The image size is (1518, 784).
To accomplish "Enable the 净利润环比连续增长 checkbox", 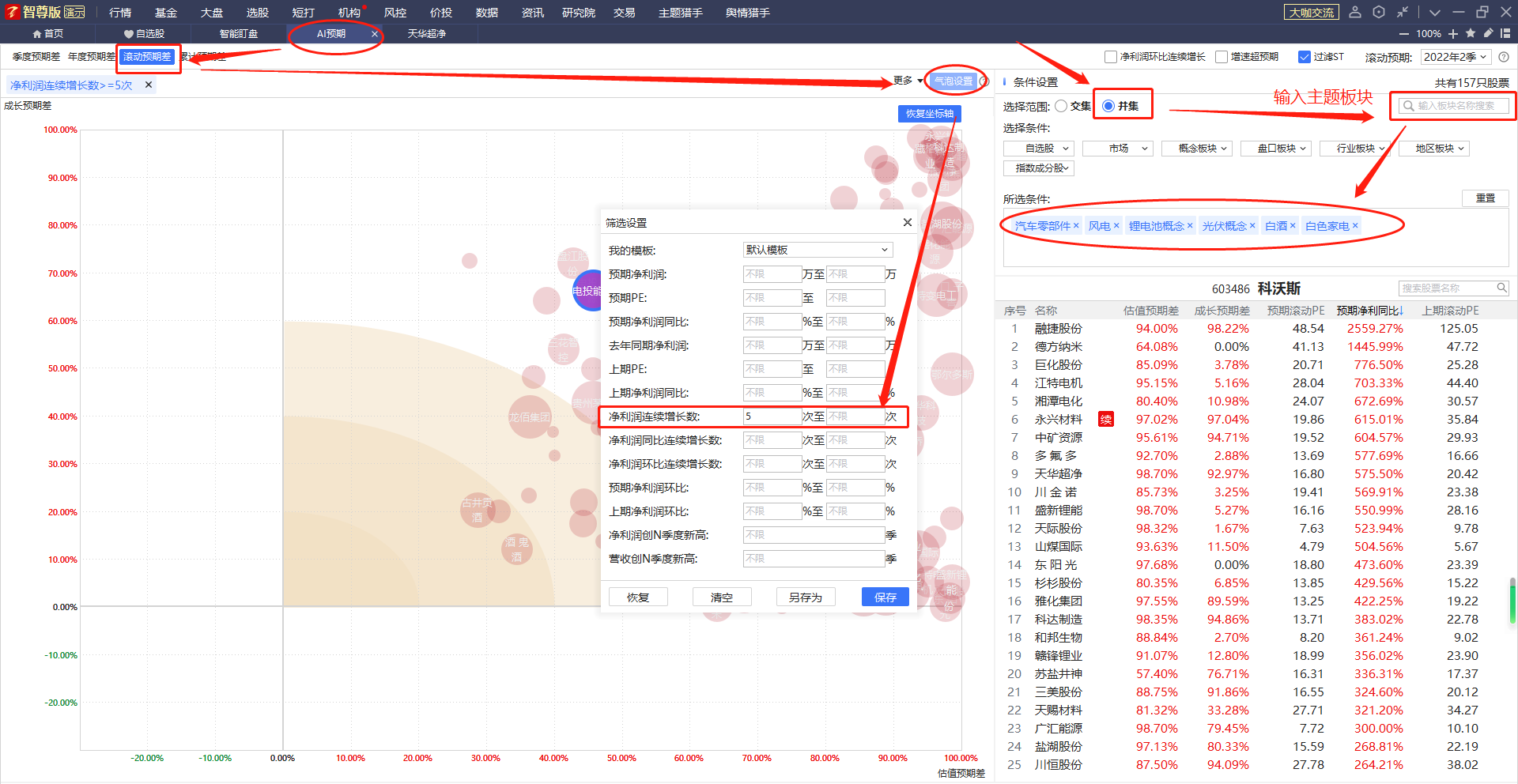I will [1111, 57].
